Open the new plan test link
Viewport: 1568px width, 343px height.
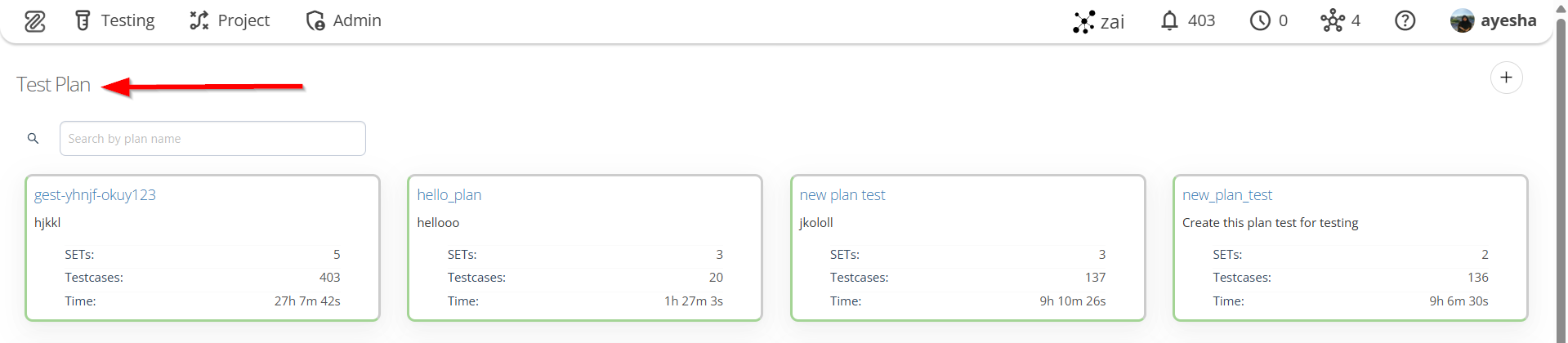(x=842, y=195)
